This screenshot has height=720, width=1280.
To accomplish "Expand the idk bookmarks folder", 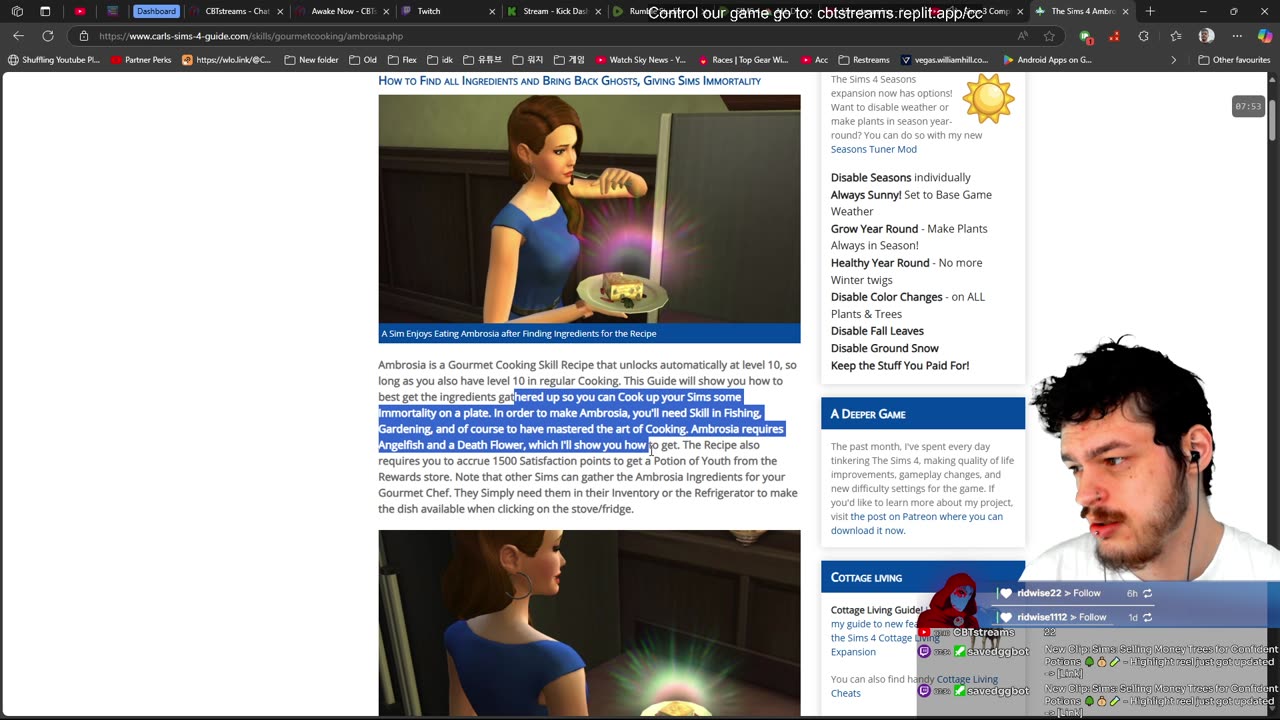I will 440,60.
